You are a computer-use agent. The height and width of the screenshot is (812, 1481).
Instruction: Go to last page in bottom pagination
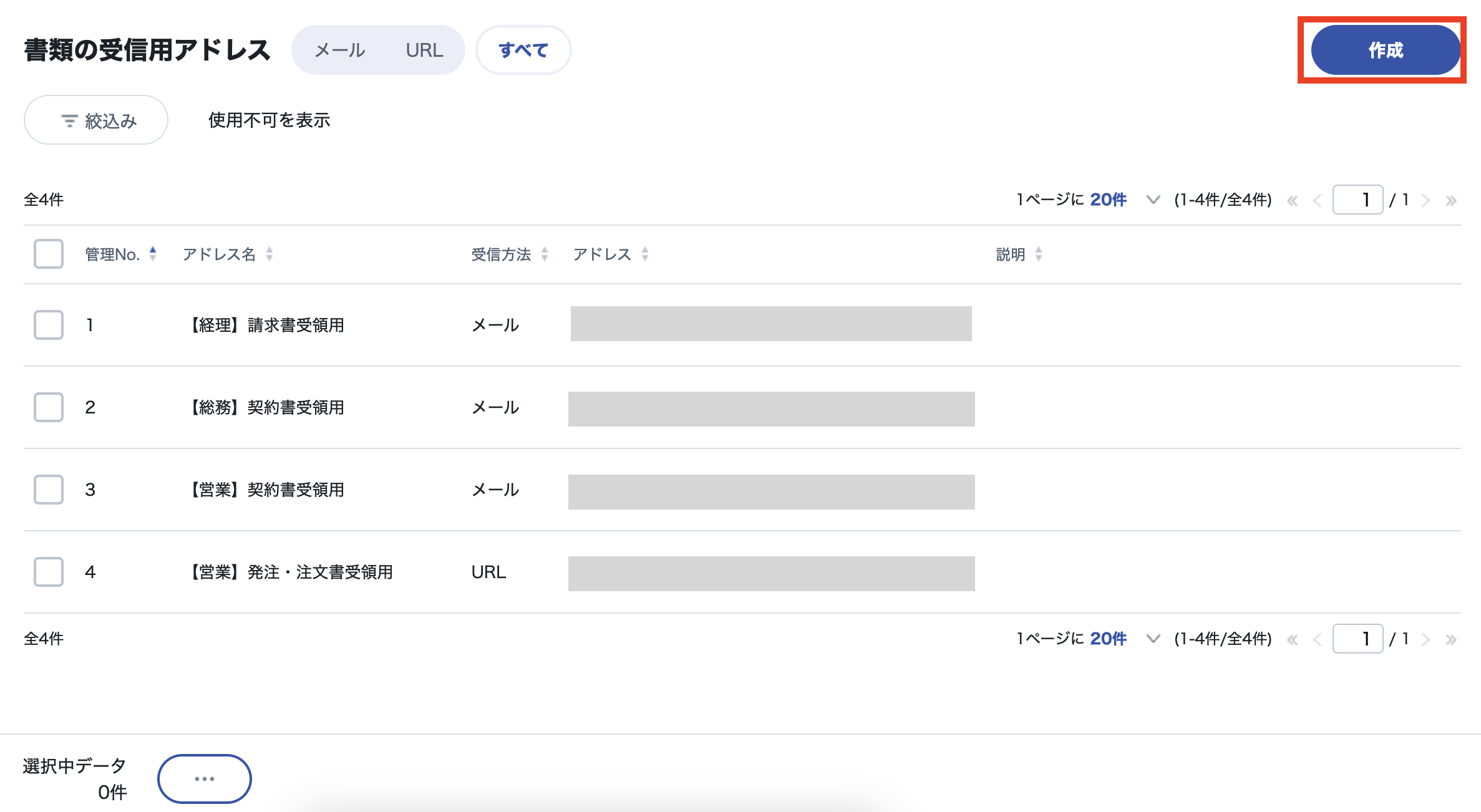click(1451, 640)
